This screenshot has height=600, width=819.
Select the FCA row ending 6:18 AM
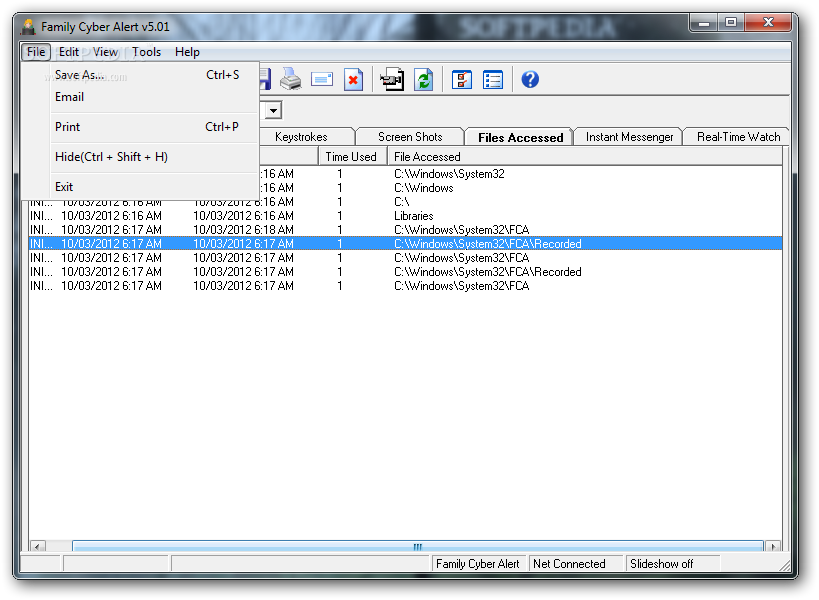point(405,230)
